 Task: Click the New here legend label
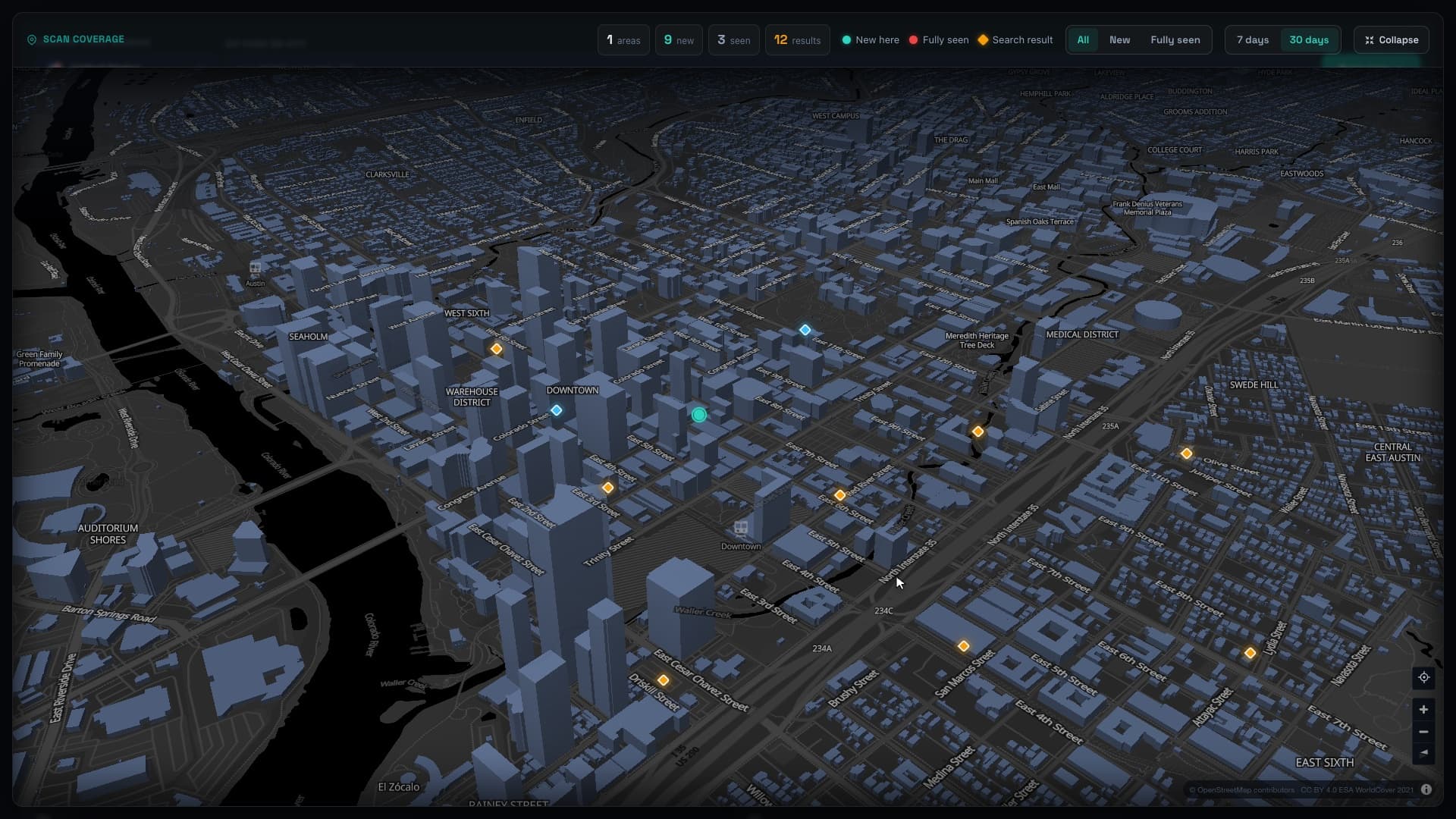(x=877, y=40)
